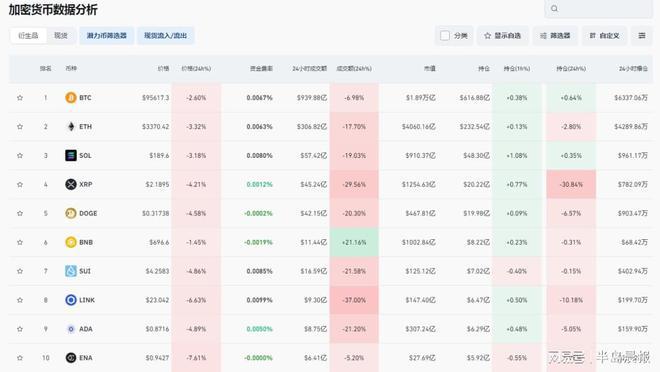Select LINK open interest change -10.18%
Screen dimensions: 660x372
point(571,300)
